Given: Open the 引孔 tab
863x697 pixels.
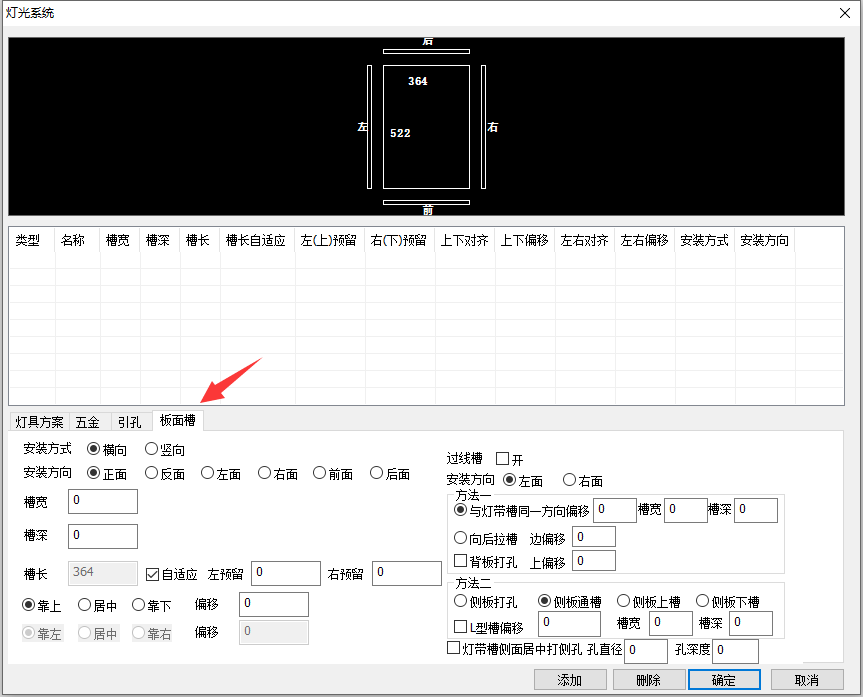Looking at the screenshot, I should 131,422.
